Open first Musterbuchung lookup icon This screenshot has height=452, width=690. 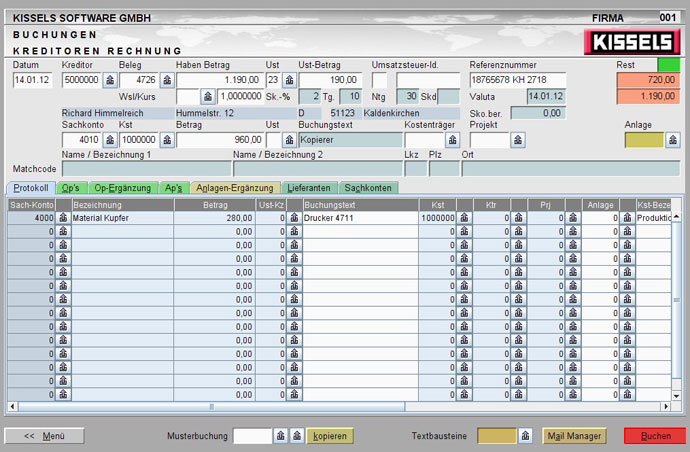point(281,436)
